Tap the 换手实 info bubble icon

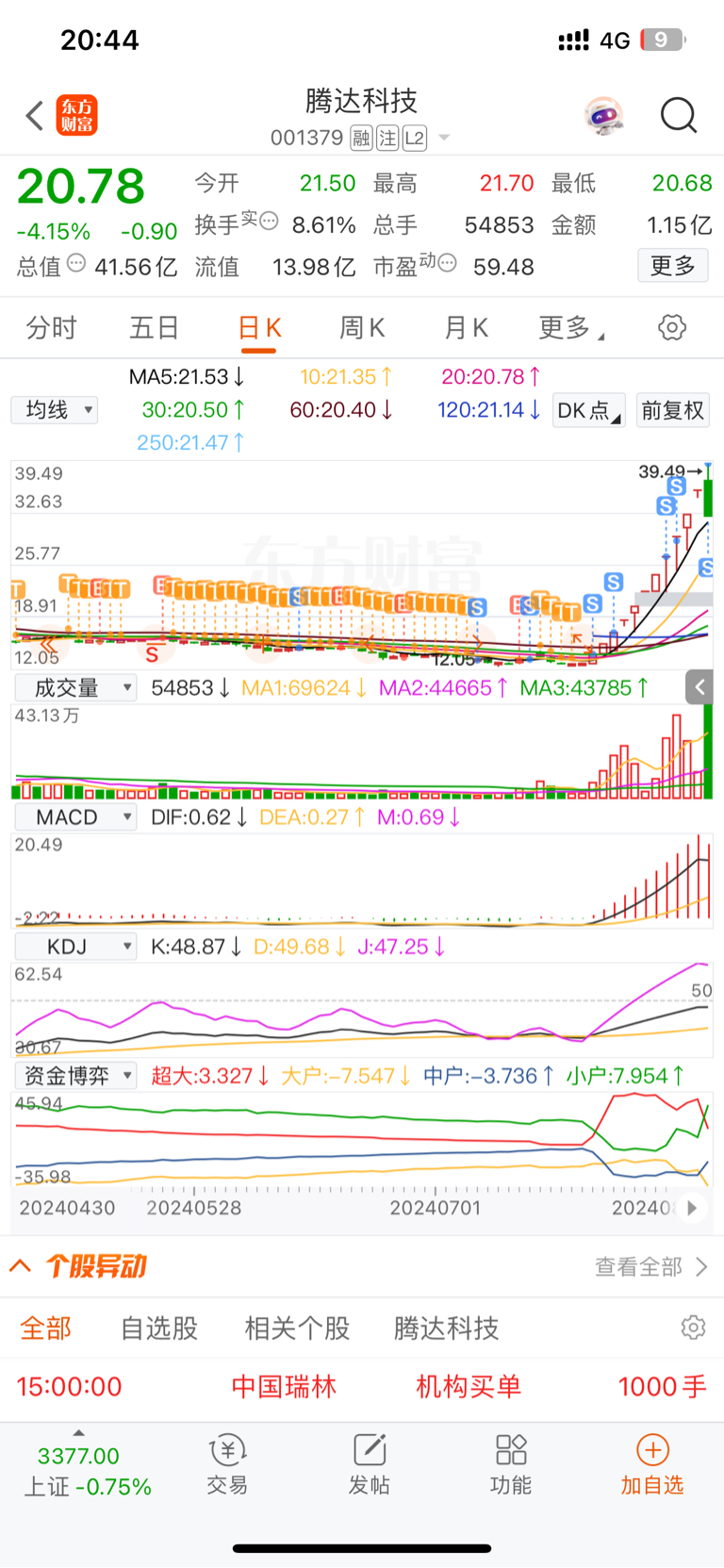point(269,222)
